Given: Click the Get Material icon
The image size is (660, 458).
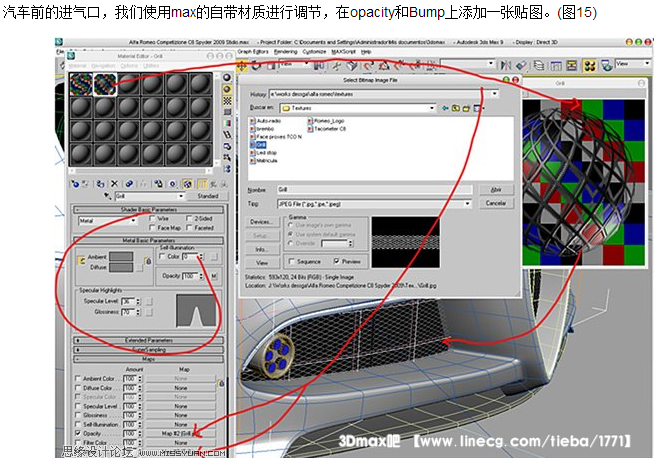Looking at the screenshot, I should (75, 184).
